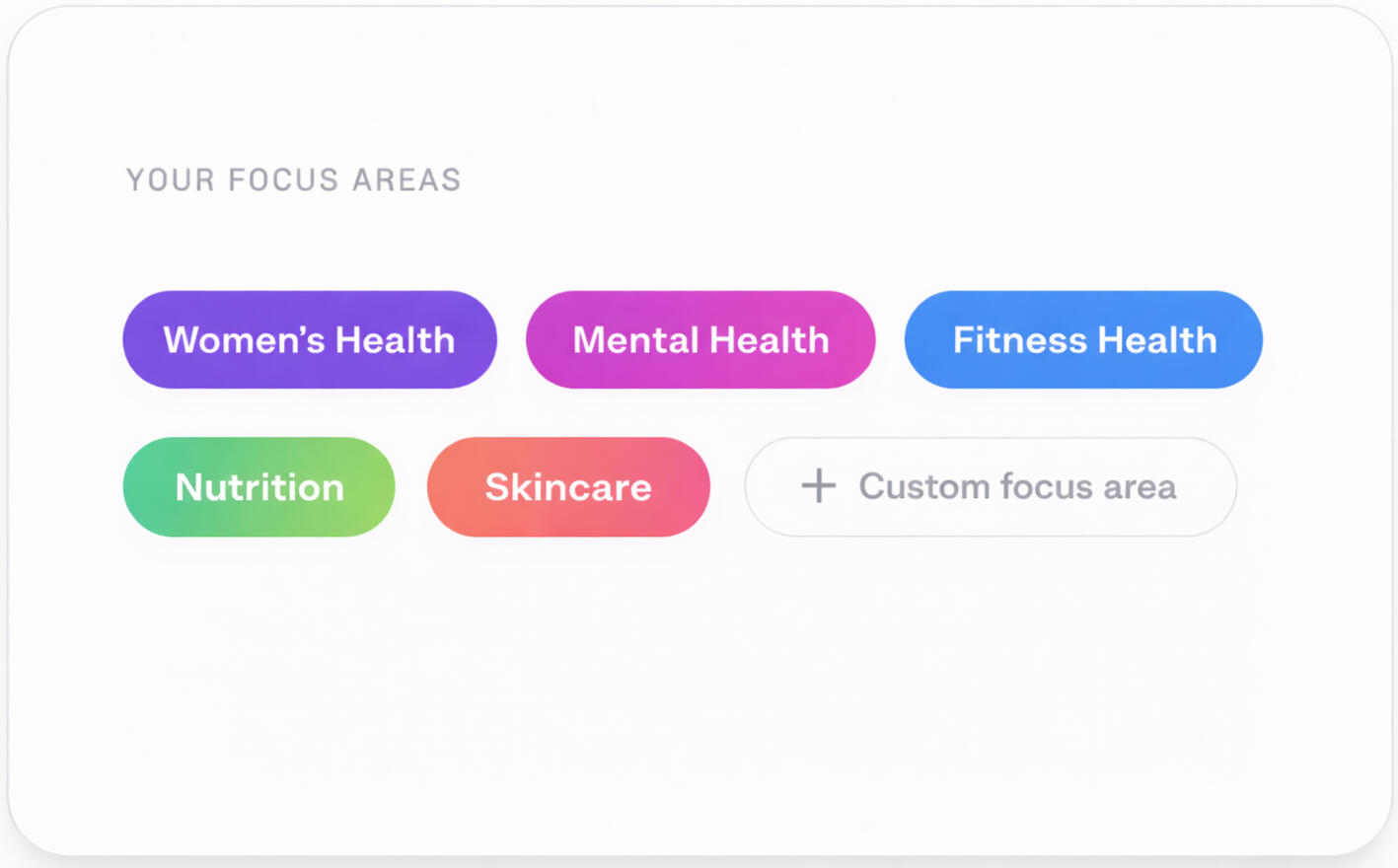Remove Mental Health from focus areas
The width and height of the screenshot is (1398, 868).
(x=700, y=339)
